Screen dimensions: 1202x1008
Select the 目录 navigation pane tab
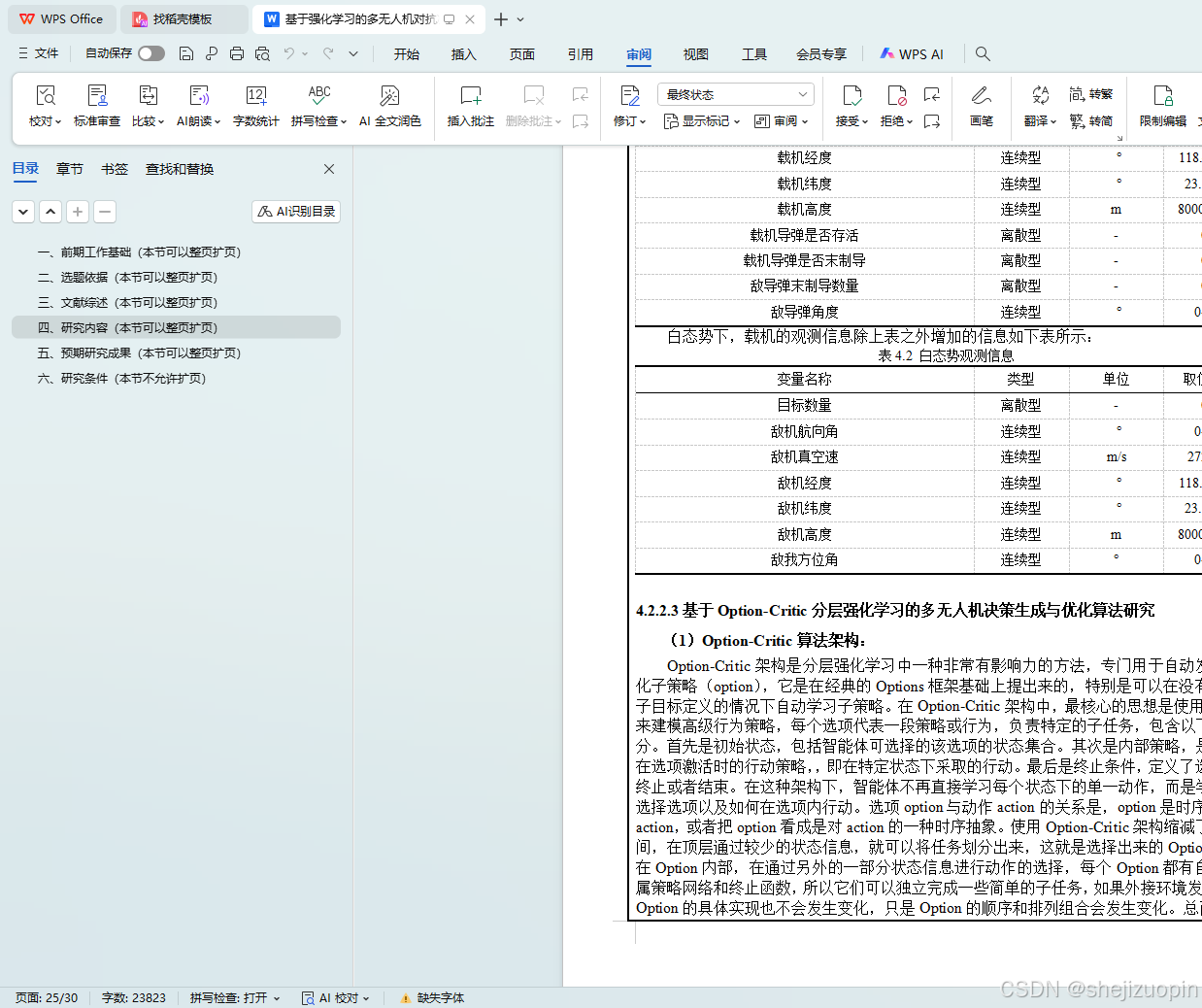coord(25,169)
